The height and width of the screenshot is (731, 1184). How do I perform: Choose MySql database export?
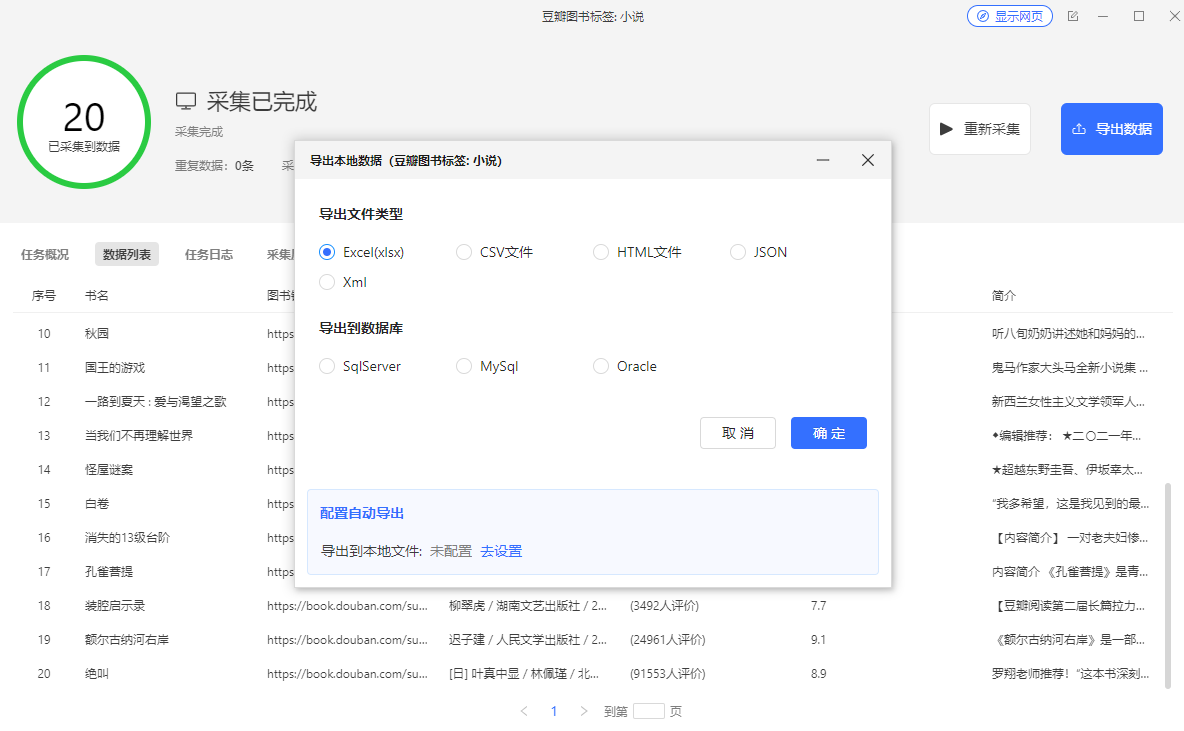(488, 366)
